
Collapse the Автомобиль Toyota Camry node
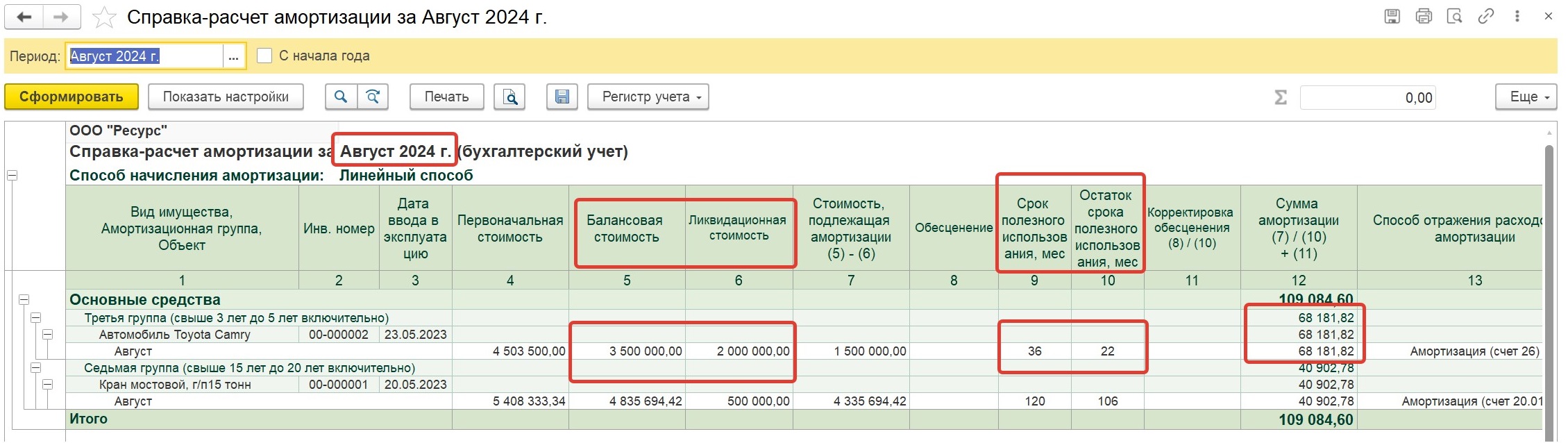[x=47, y=334]
